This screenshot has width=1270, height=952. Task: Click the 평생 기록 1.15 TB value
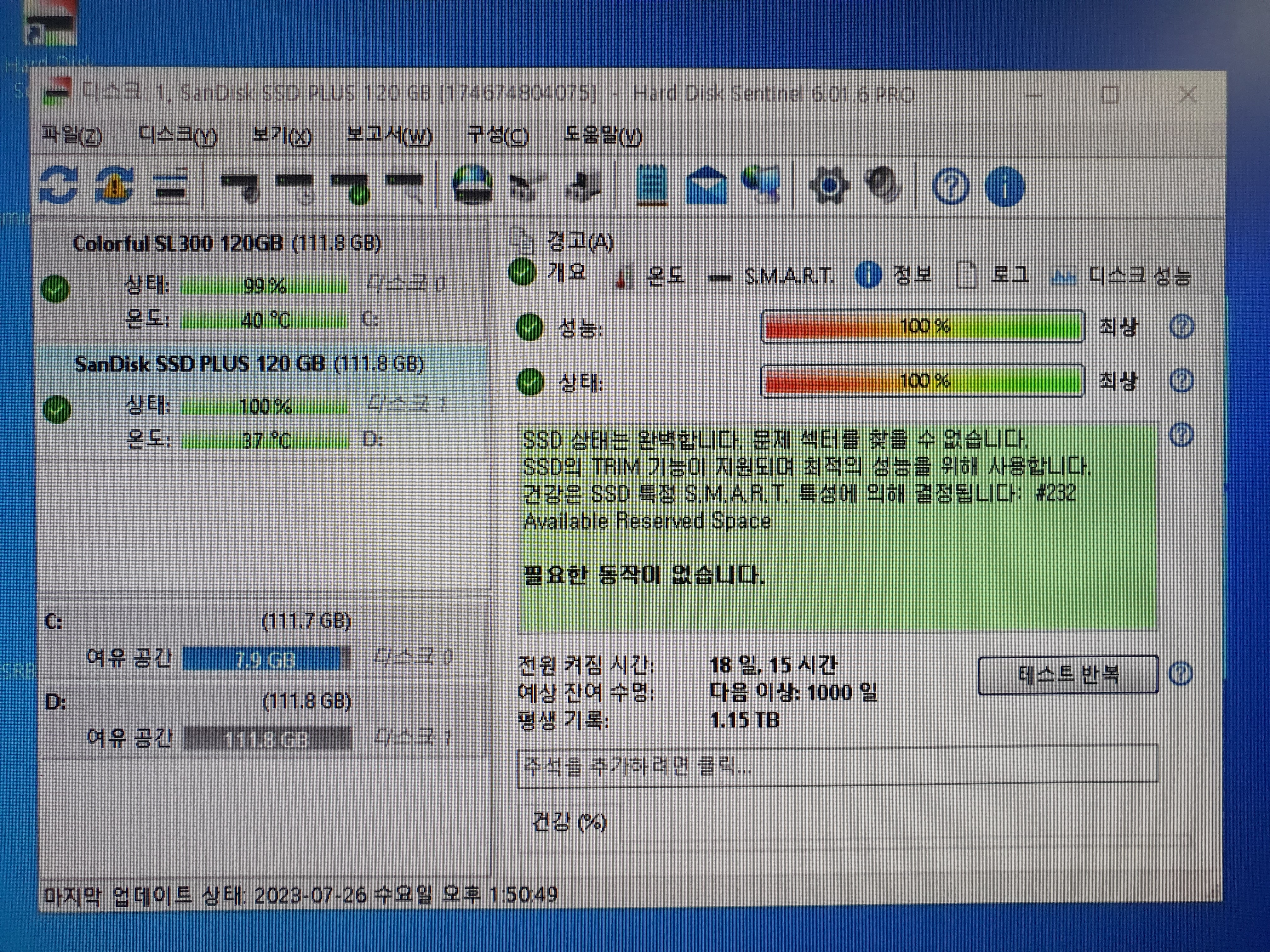(744, 720)
